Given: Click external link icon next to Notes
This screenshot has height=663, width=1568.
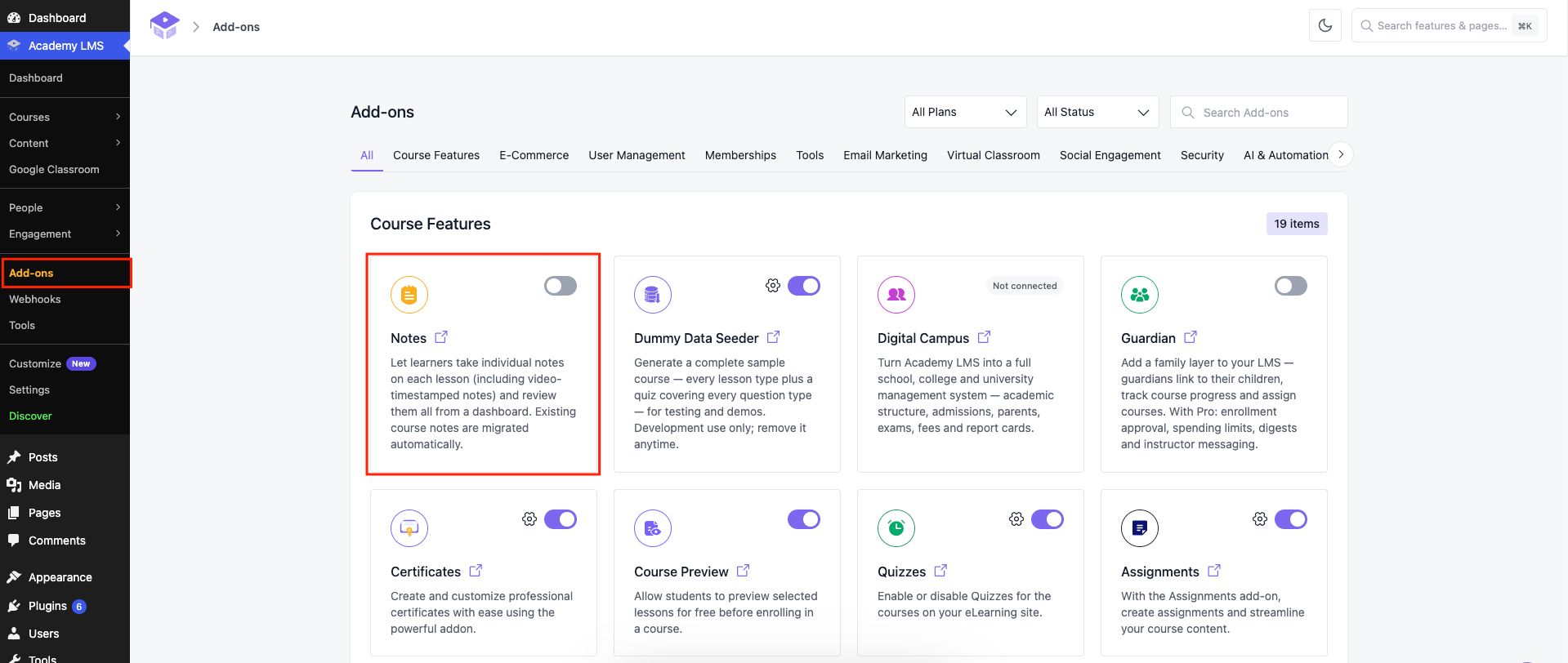Looking at the screenshot, I should pos(441,337).
